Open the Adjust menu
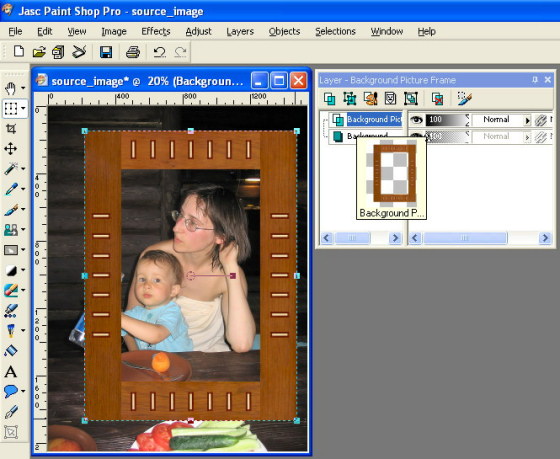560x459 pixels. click(x=198, y=31)
